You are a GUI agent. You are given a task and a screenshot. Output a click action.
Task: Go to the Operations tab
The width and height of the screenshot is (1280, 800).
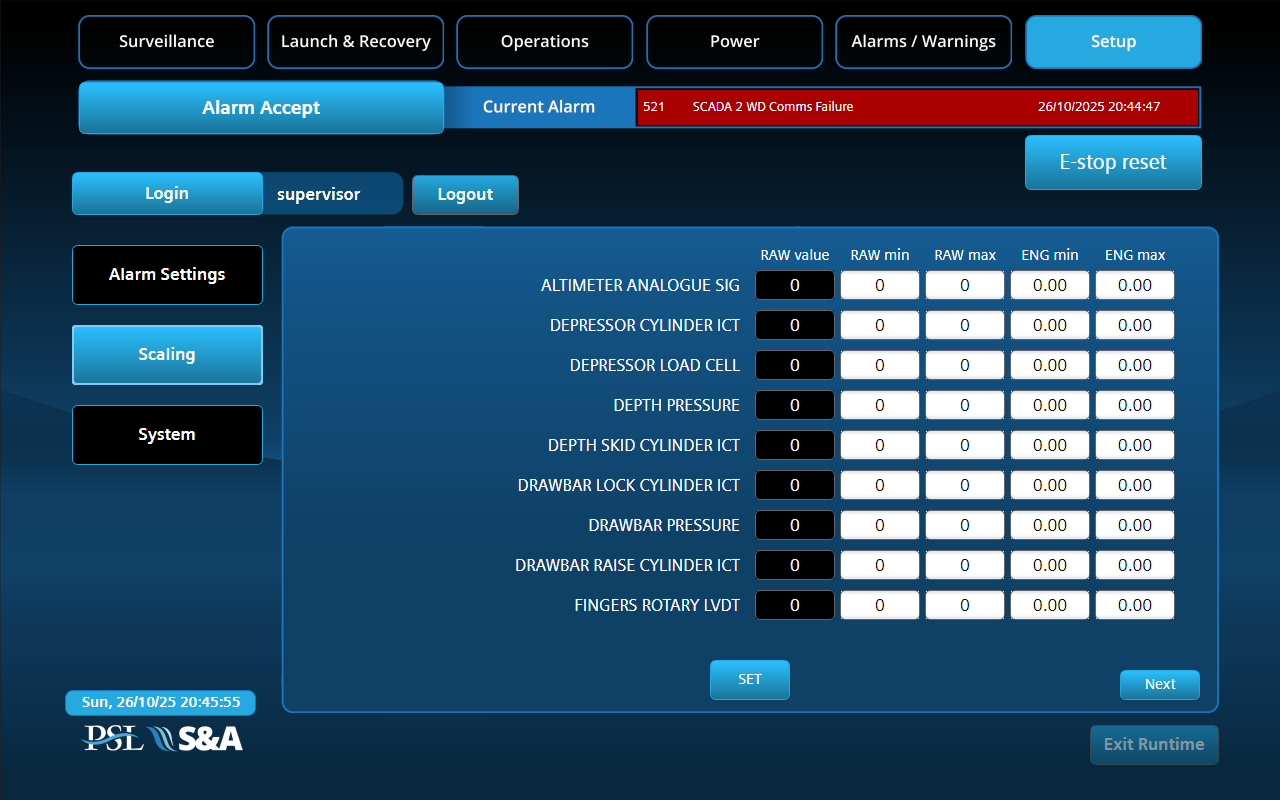[x=544, y=42]
